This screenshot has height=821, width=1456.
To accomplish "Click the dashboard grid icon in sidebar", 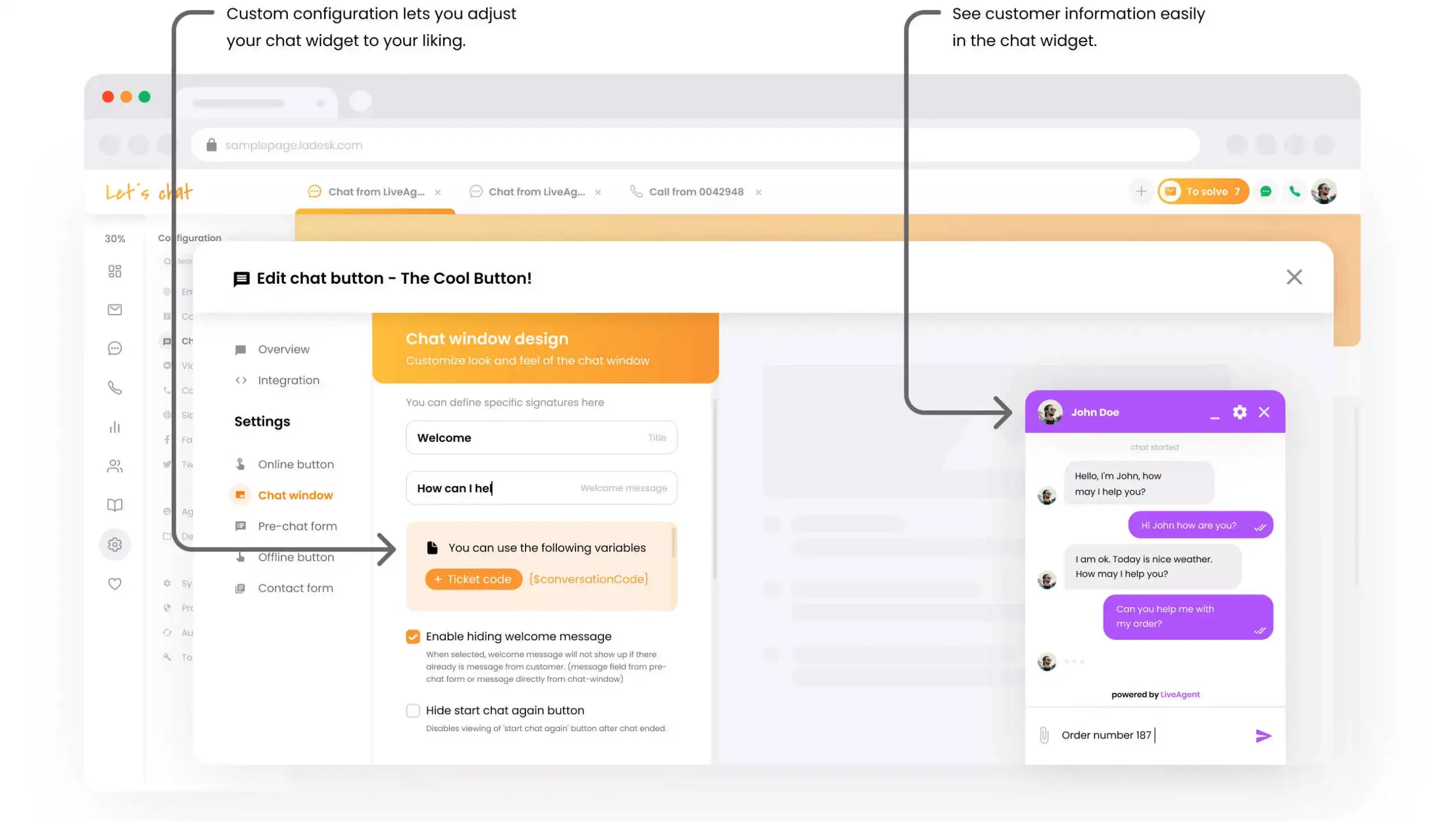I will [x=115, y=270].
